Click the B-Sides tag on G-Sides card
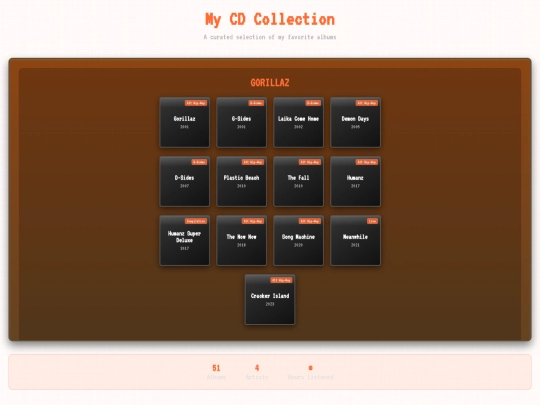This screenshot has width=540, height=405. pyautogui.click(x=256, y=103)
